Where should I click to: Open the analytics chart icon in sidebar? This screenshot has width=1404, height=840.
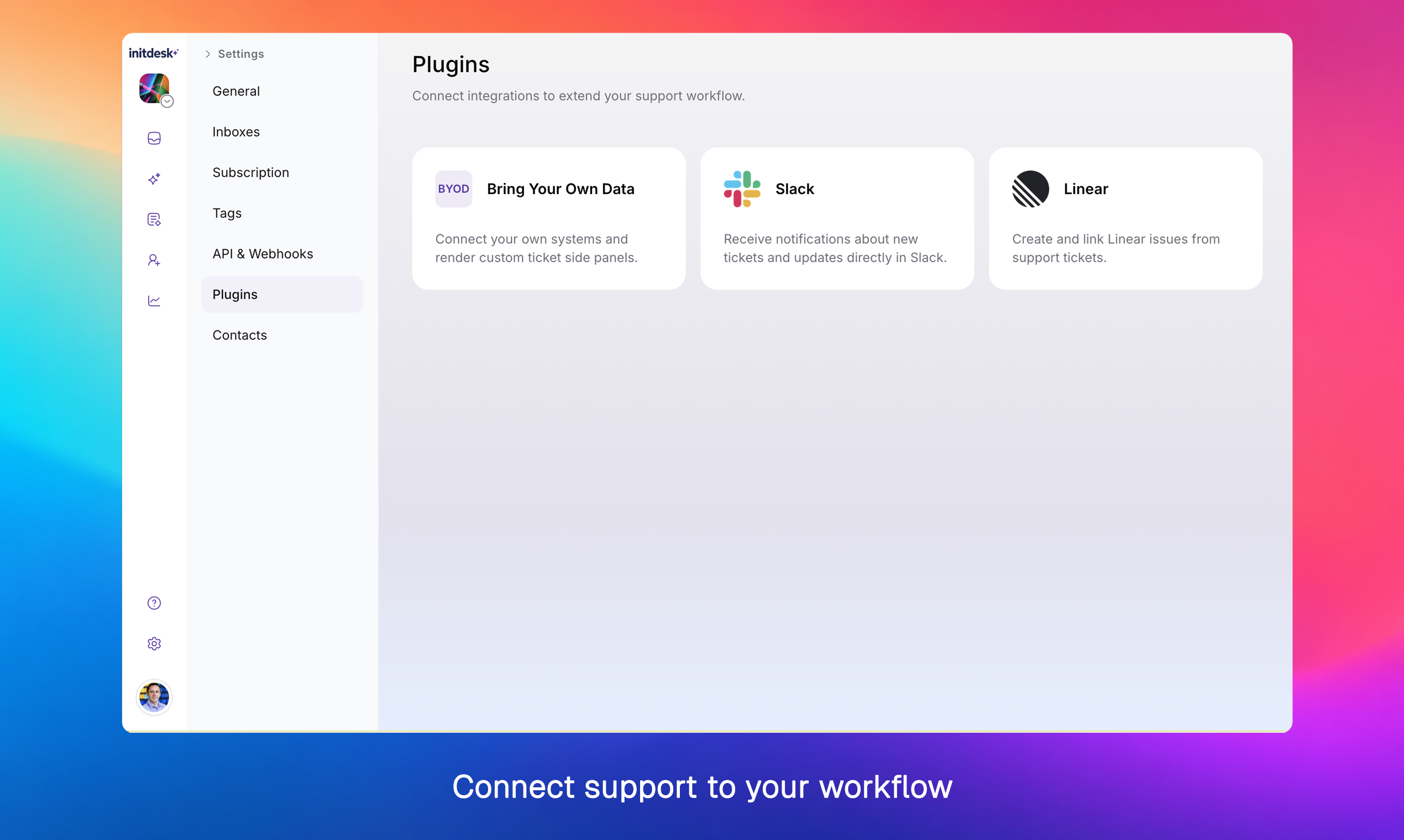pyautogui.click(x=154, y=301)
